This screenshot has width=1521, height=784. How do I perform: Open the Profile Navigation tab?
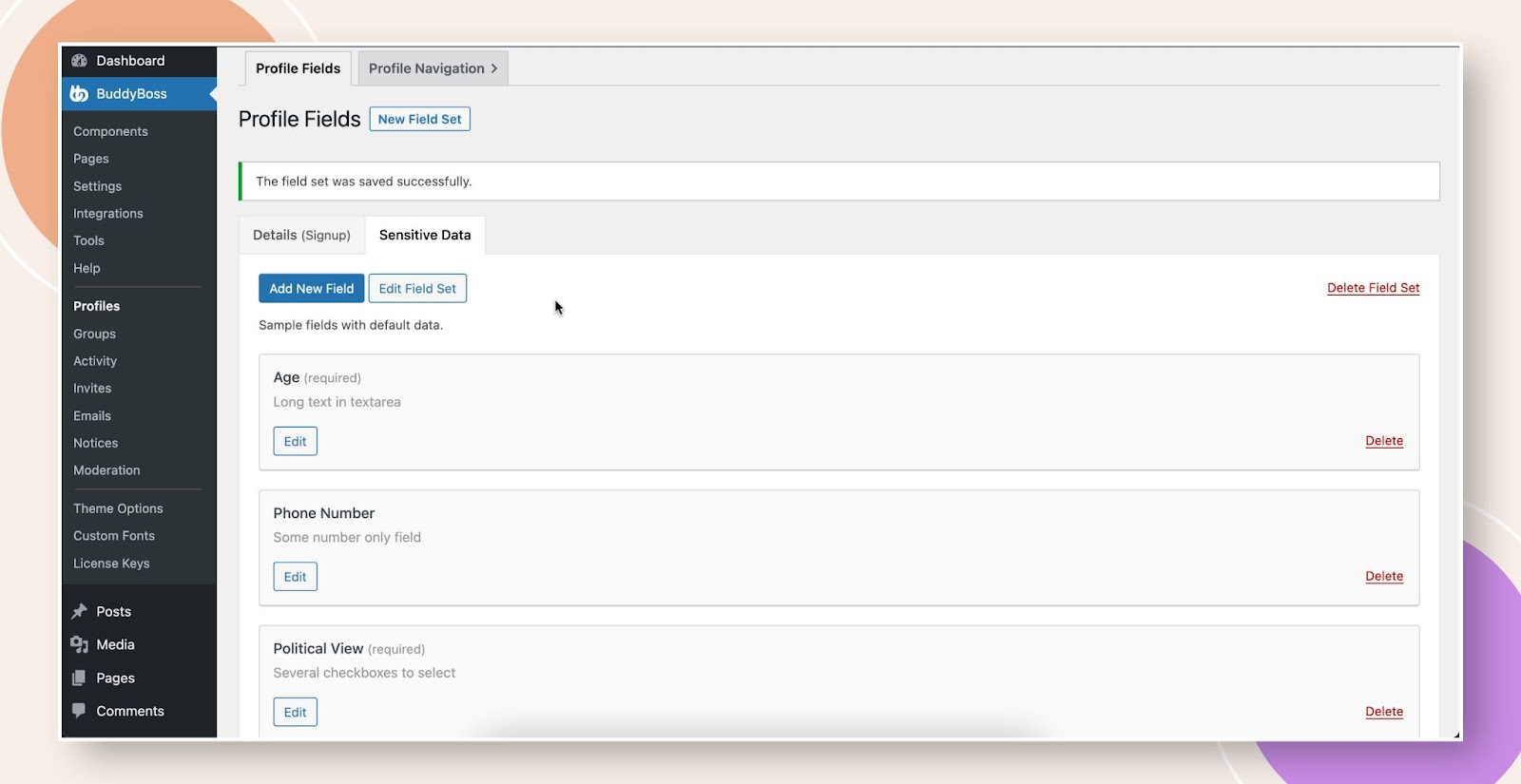point(433,68)
